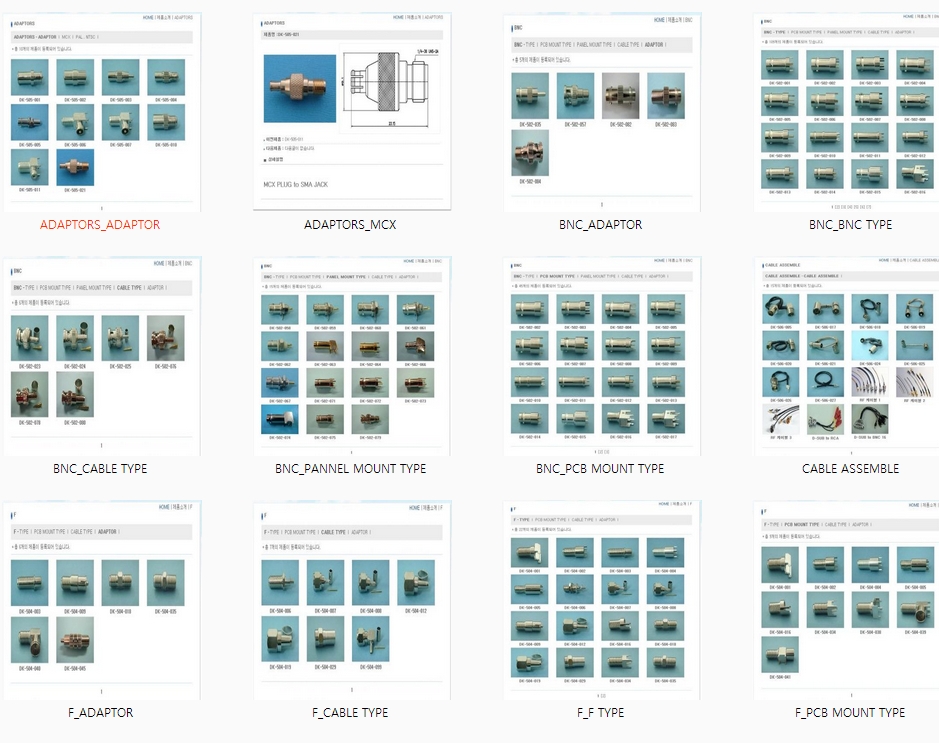Click the BNC_ADAPTOR thumbnail image
This screenshot has height=743, width=939.
(x=600, y=112)
